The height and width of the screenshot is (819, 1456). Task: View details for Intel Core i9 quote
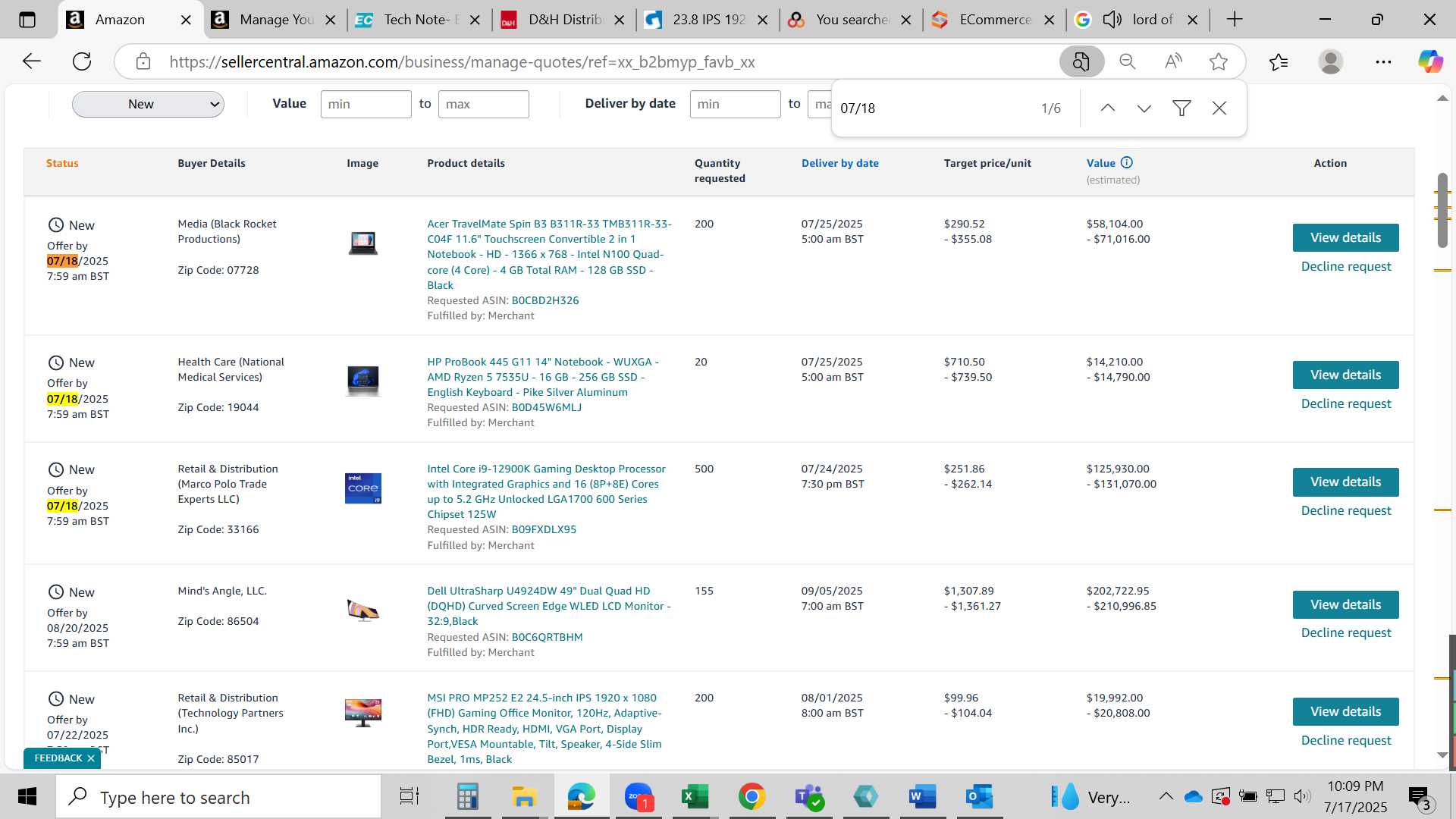1345,482
